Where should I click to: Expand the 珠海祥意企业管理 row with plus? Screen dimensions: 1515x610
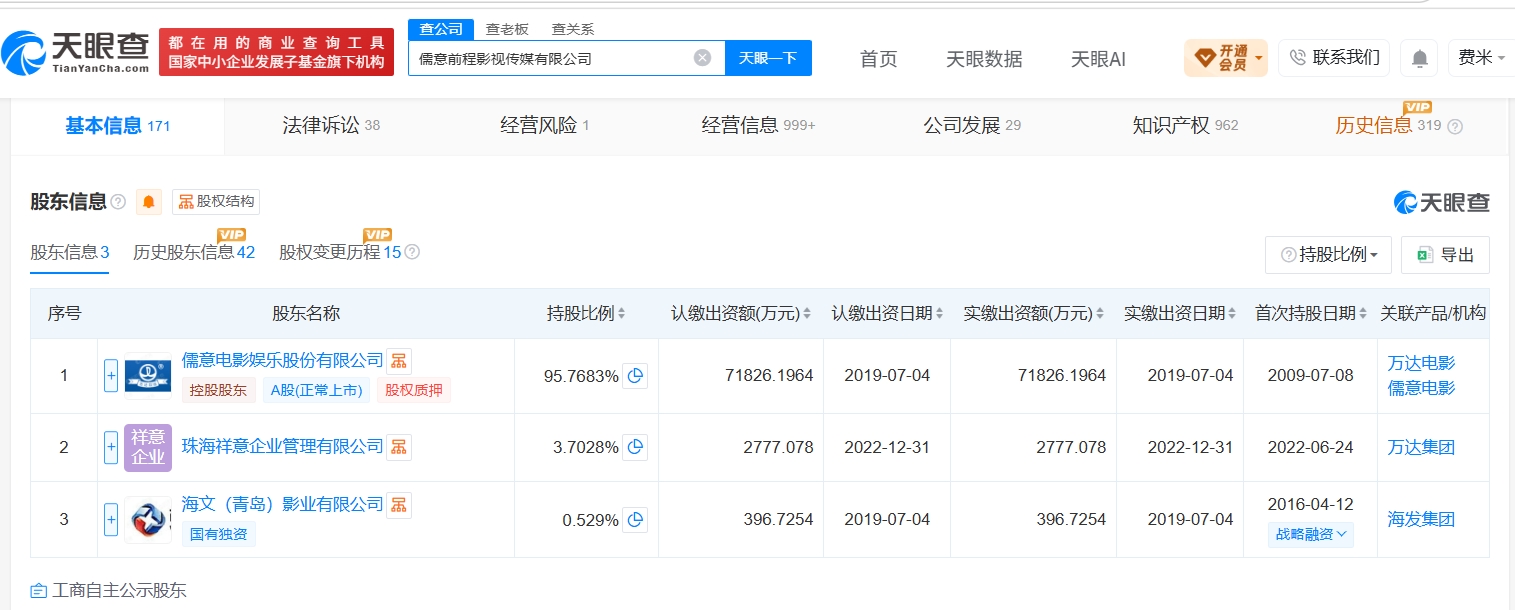[111, 447]
